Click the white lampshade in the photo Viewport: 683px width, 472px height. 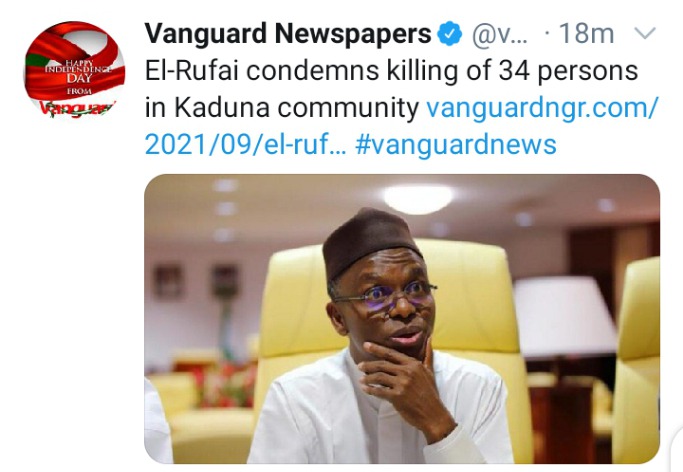coord(565,316)
